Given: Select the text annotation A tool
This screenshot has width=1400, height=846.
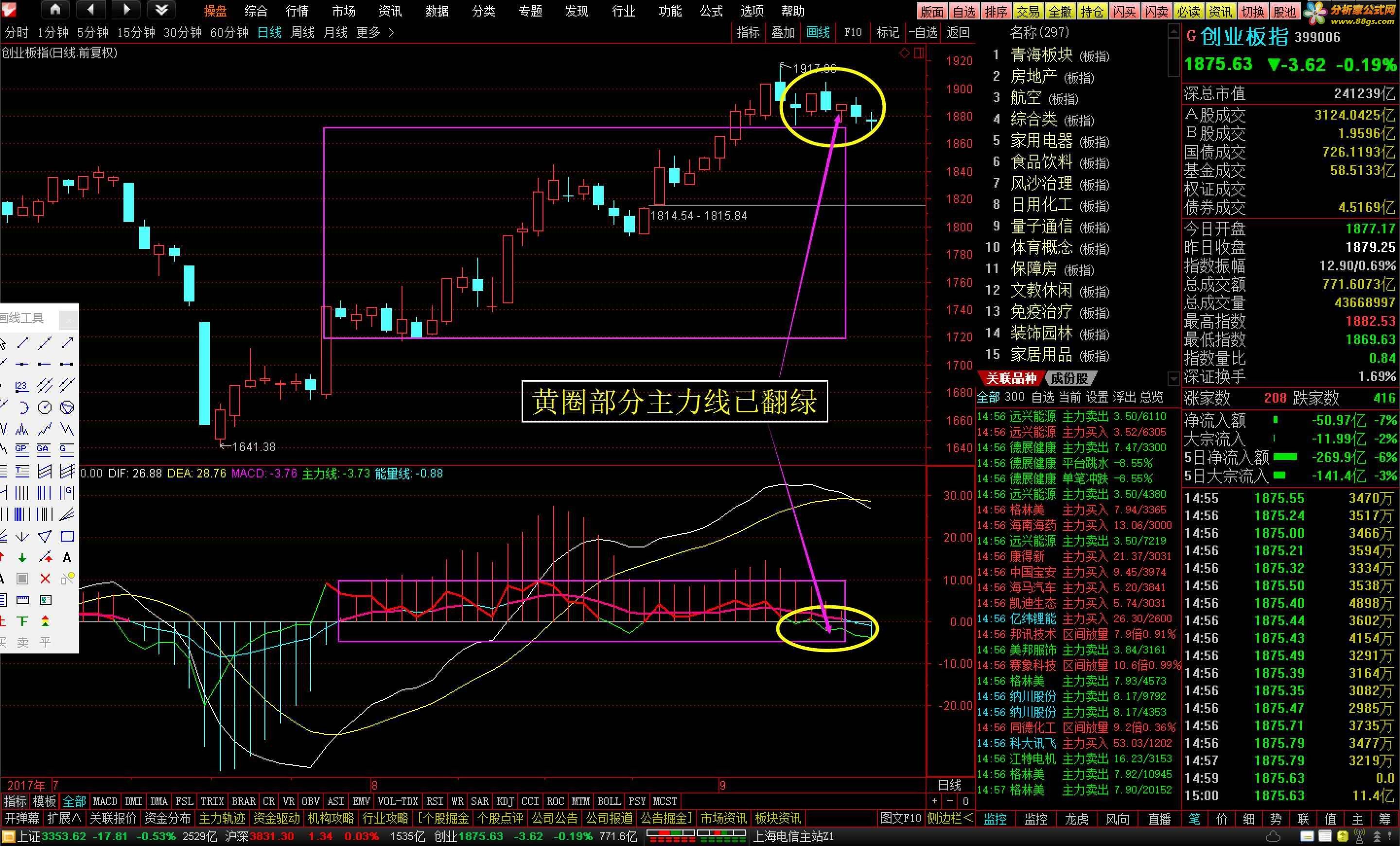Looking at the screenshot, I should click(67, 557).
